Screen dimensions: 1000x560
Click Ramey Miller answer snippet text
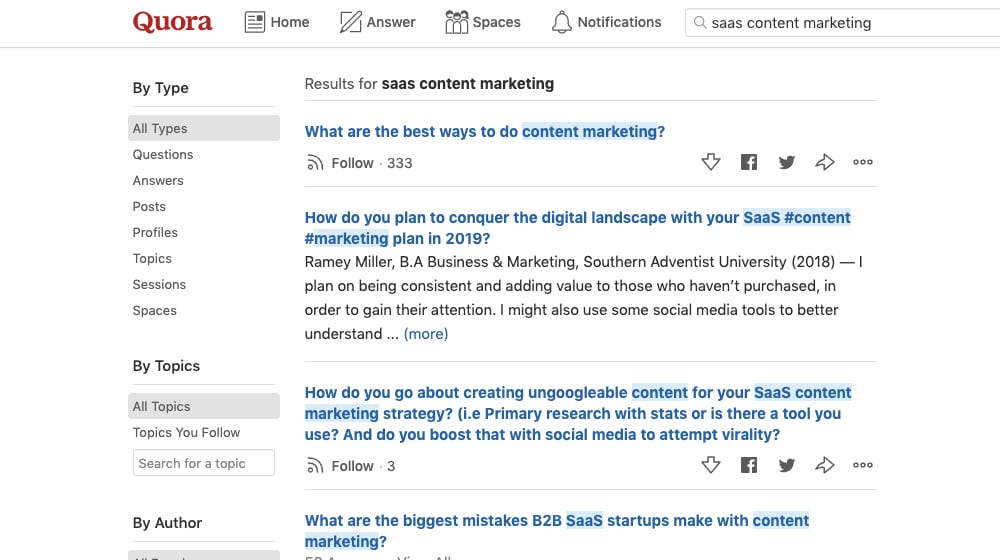pos(584,298)
